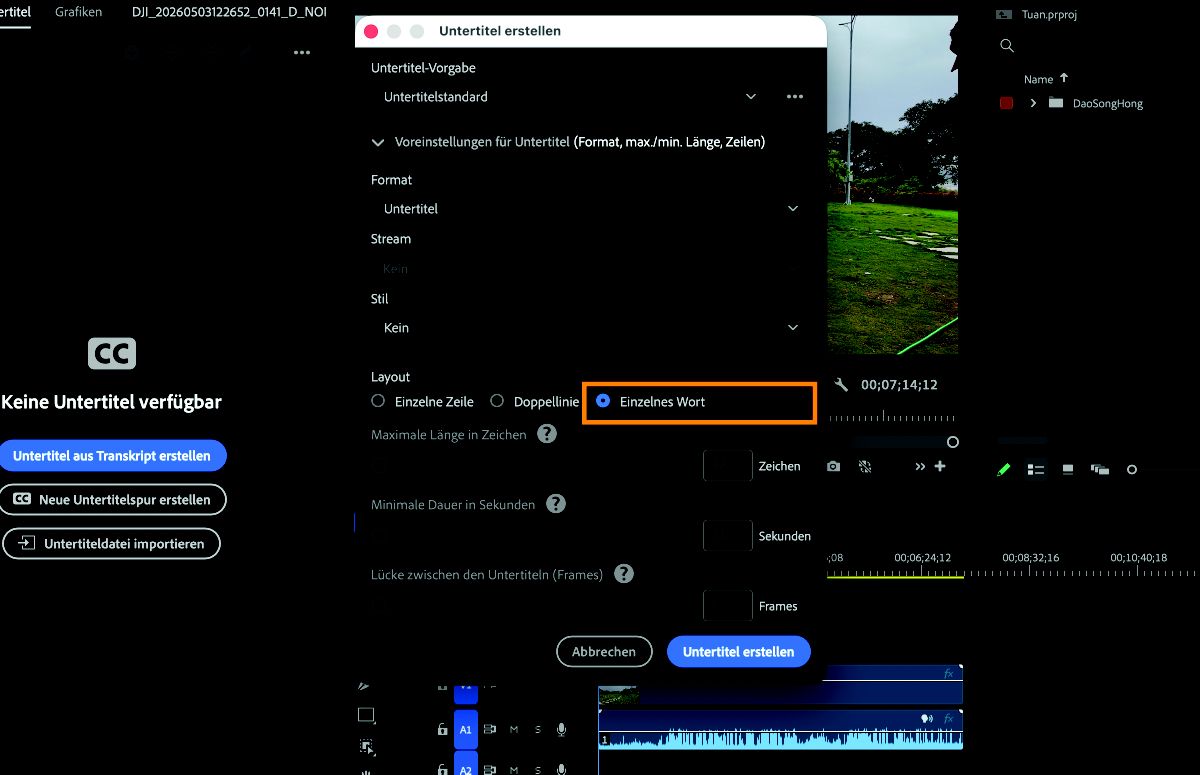Open the Format dropdown showing Untertitel
Screen dimensions: 1200x775
[x=590, y=209]
